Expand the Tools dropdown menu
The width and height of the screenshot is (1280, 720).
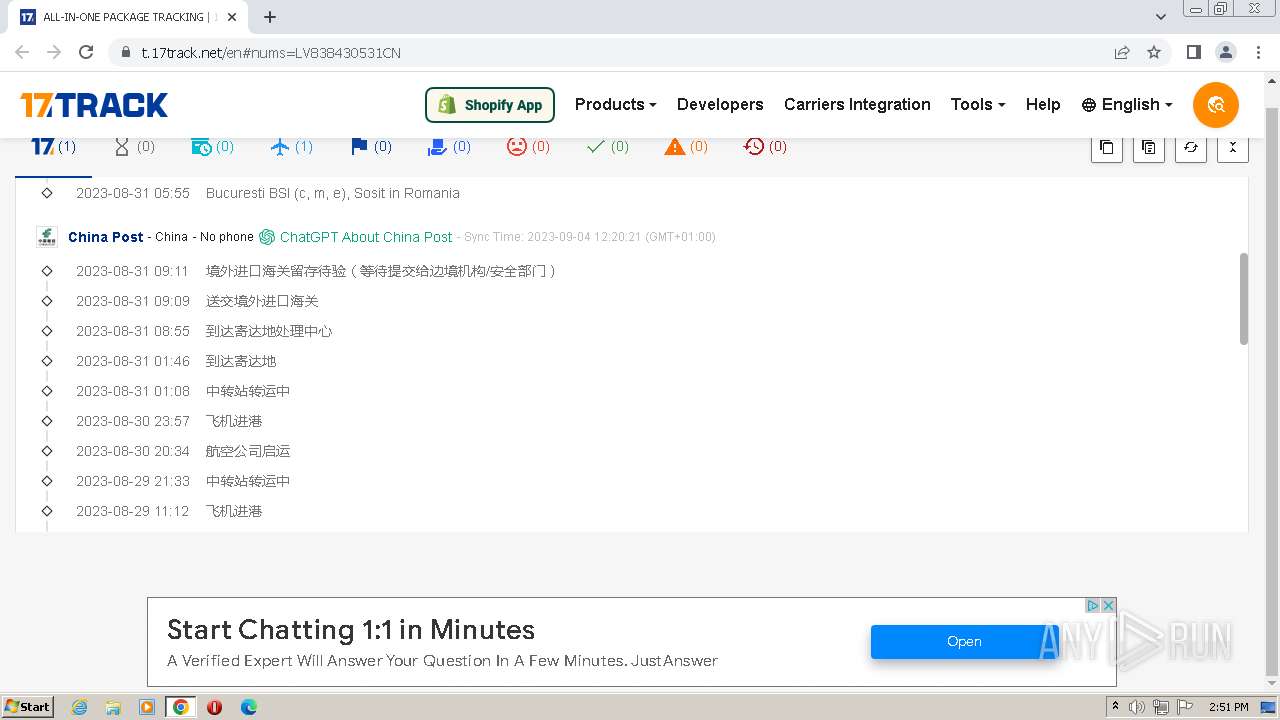(x=978, y=104)
